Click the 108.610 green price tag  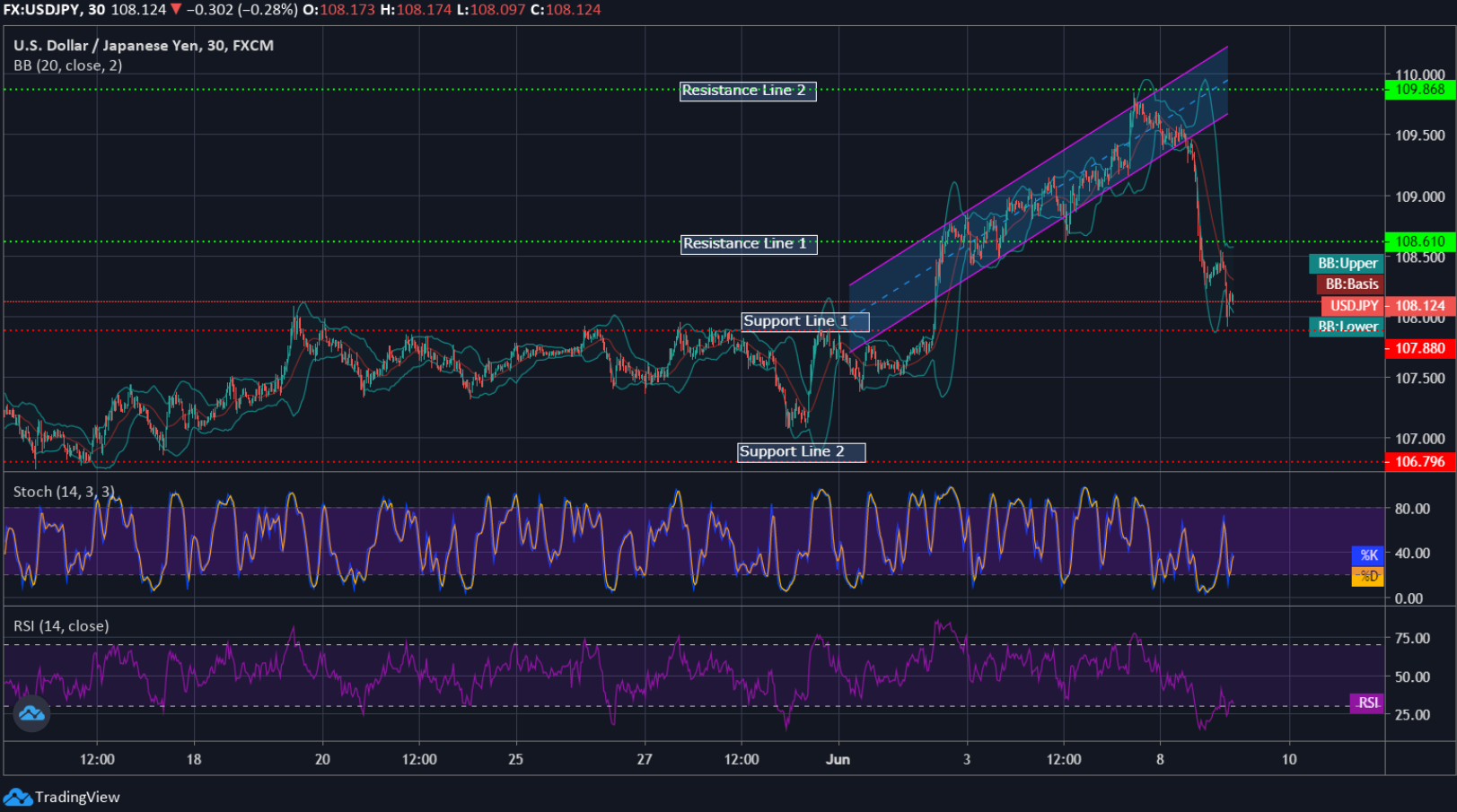click(1419, 241)
